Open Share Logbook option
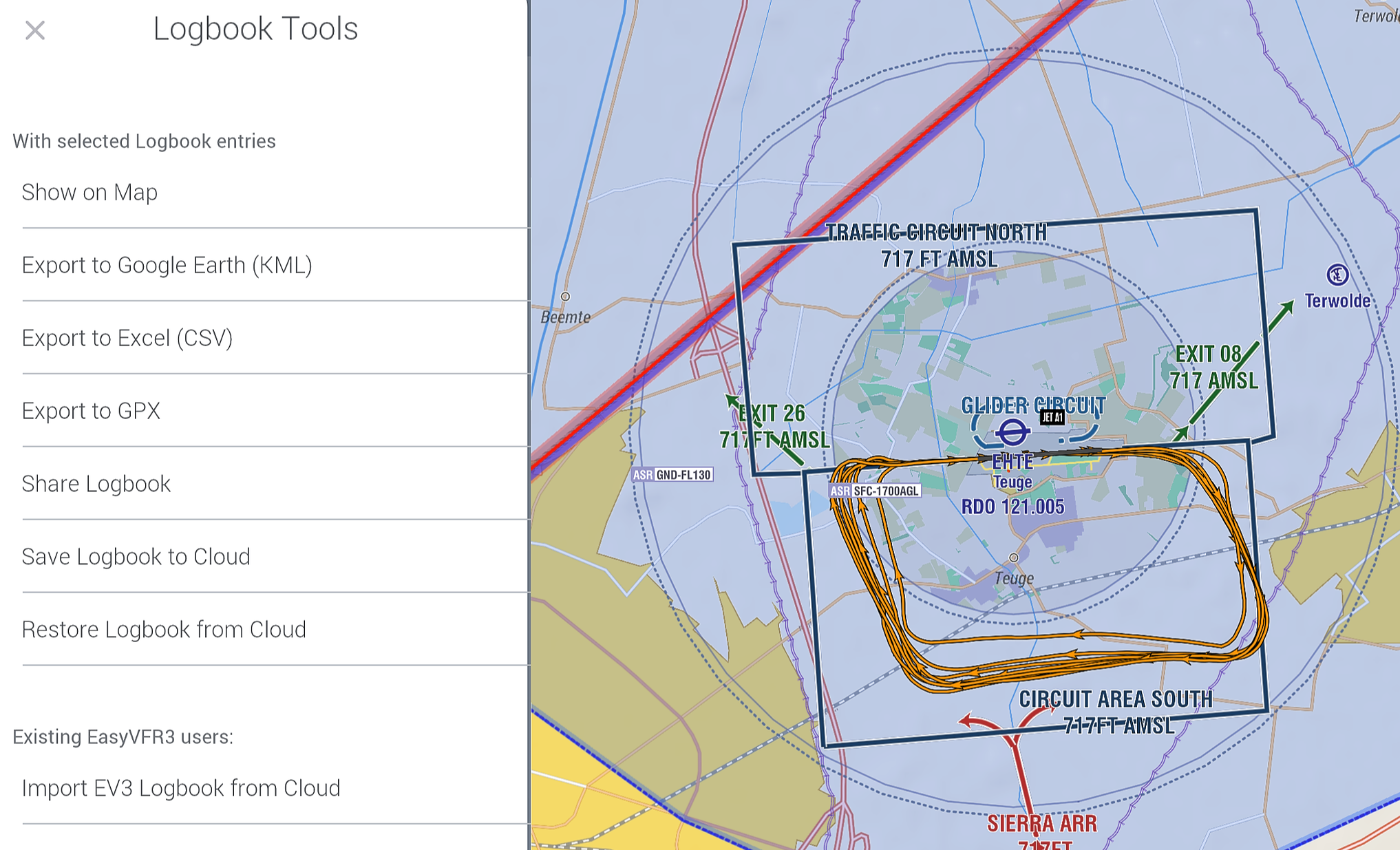 275,484
